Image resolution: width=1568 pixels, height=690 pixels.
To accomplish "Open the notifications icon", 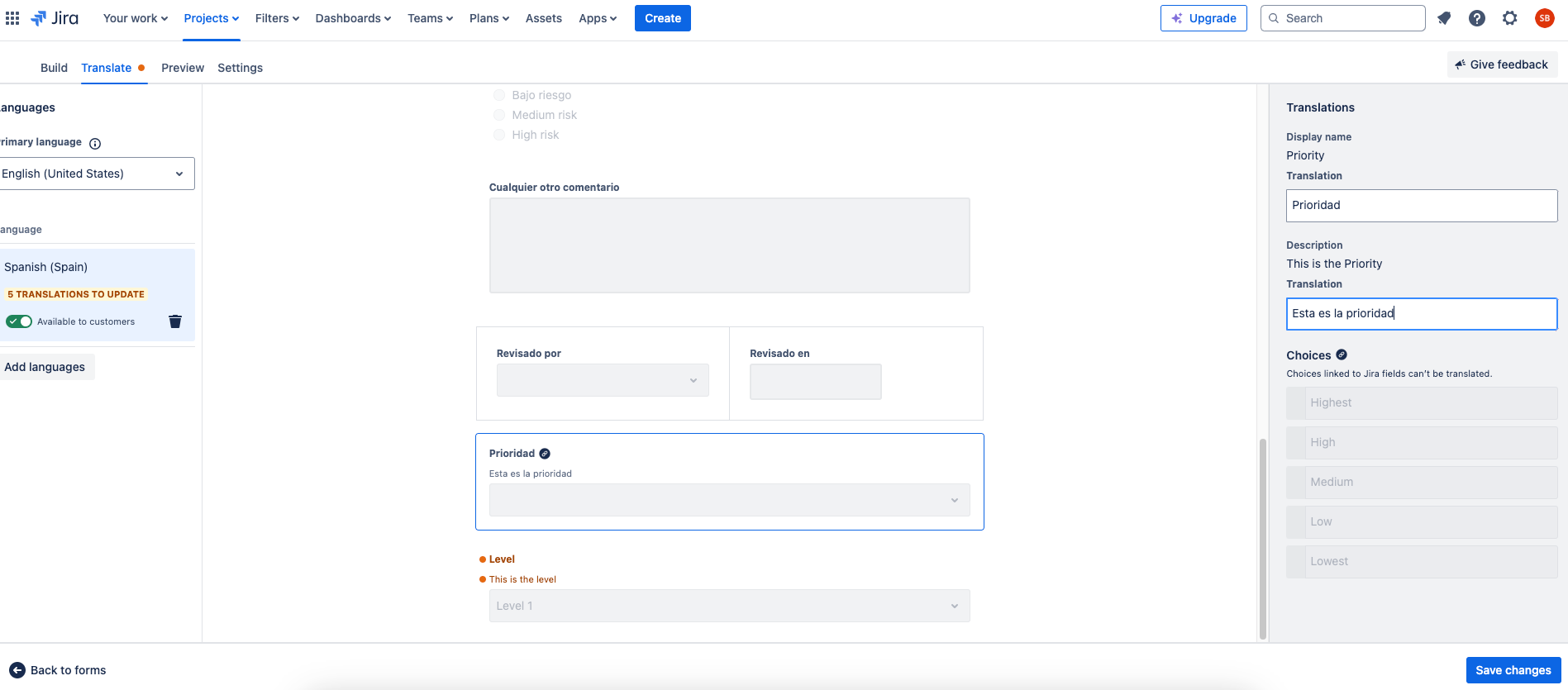I will coord(1444,18).
